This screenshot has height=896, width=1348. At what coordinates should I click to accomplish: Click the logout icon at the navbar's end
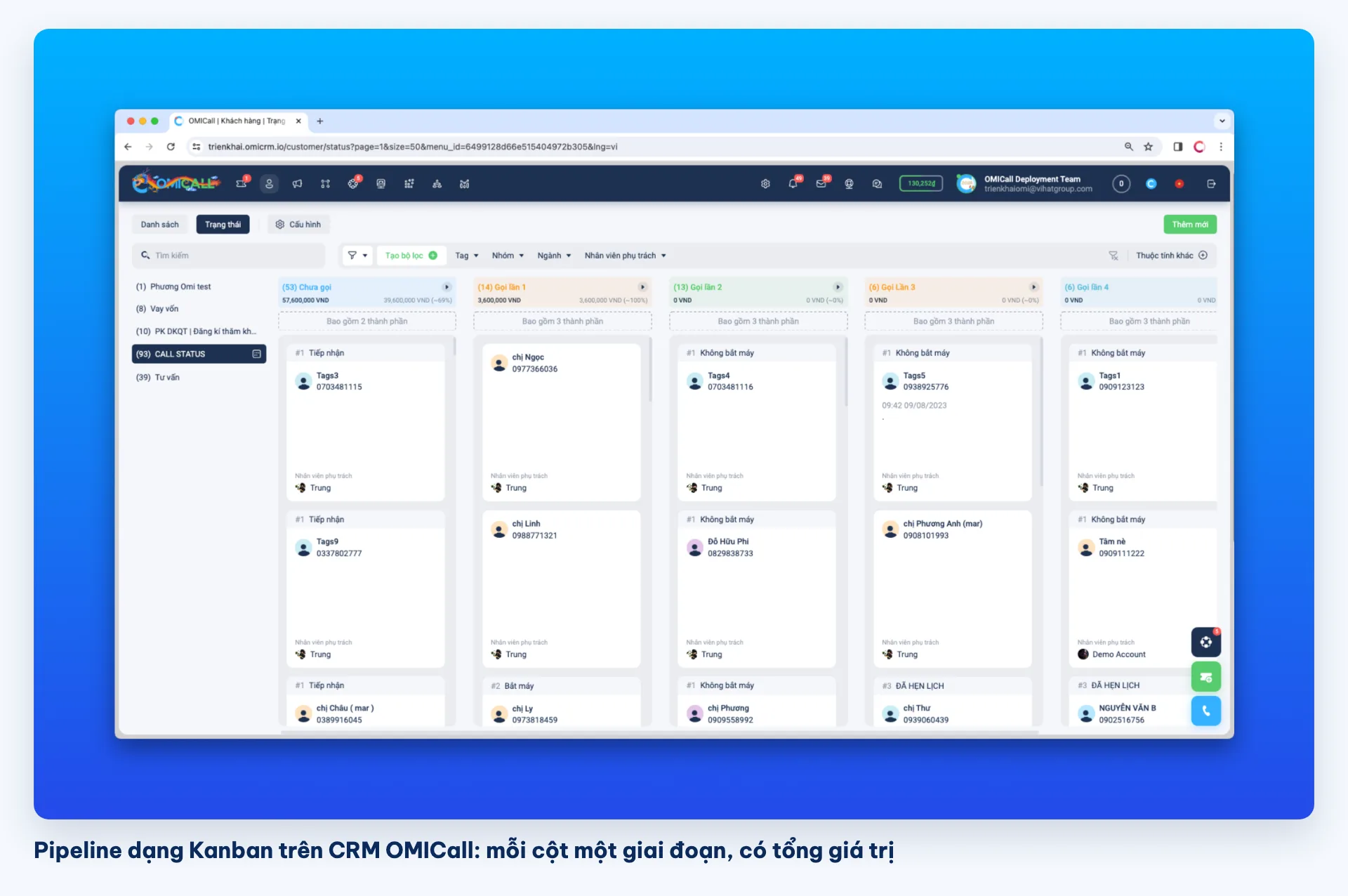coord(1211,184)
